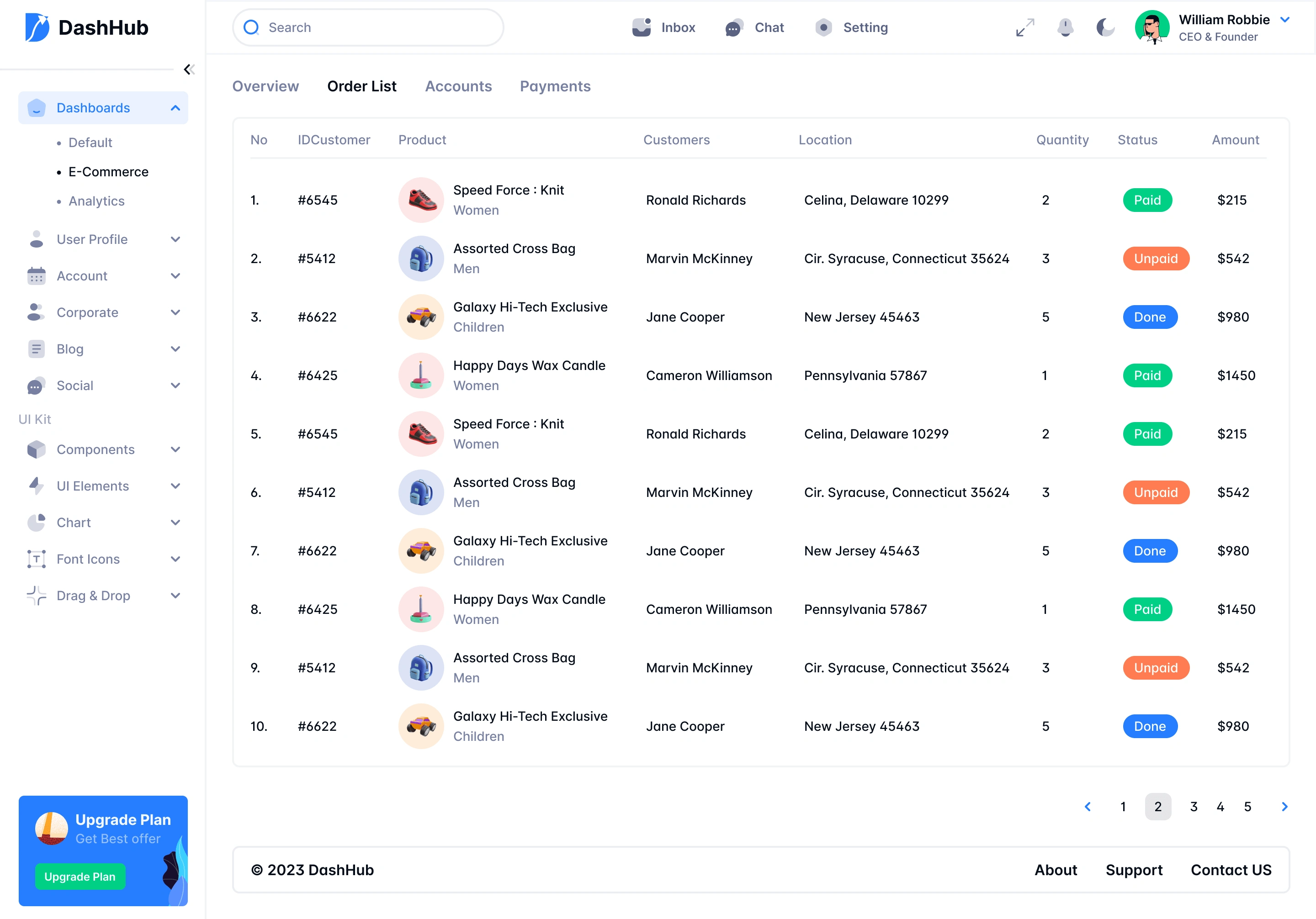Screen dimensions: 1316x919
Task: Expand the User Profile submenu
Action: pyautogui.click(x=175, y=239)
